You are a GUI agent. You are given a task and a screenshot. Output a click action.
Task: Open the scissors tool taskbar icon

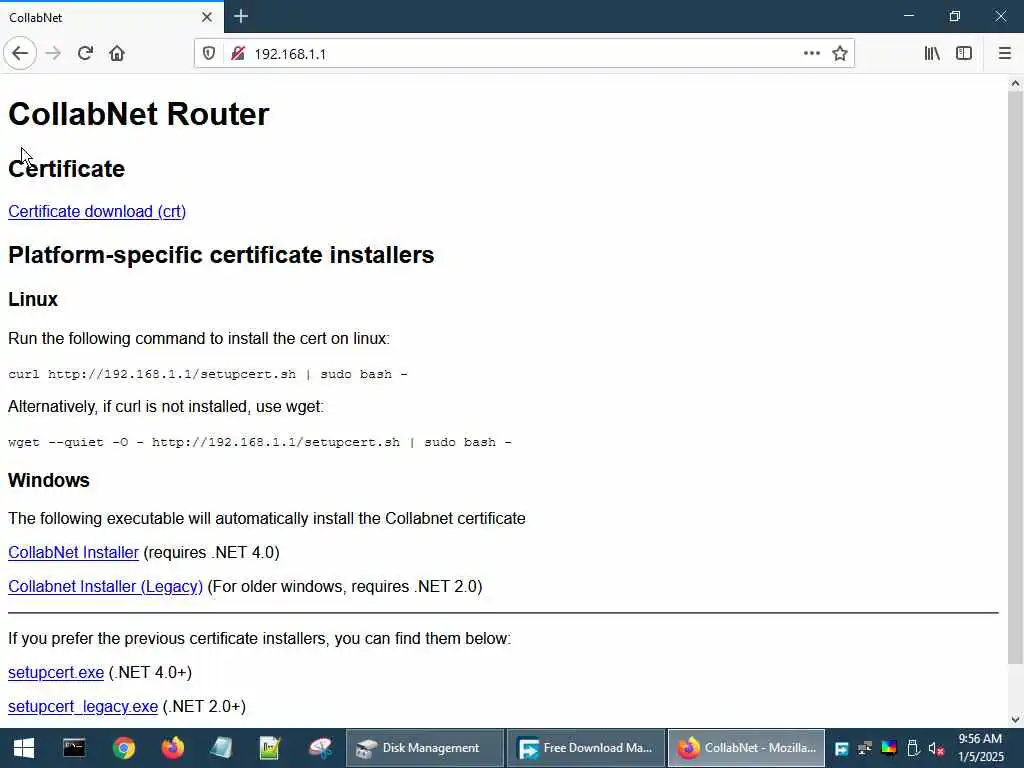pos(320,748)
